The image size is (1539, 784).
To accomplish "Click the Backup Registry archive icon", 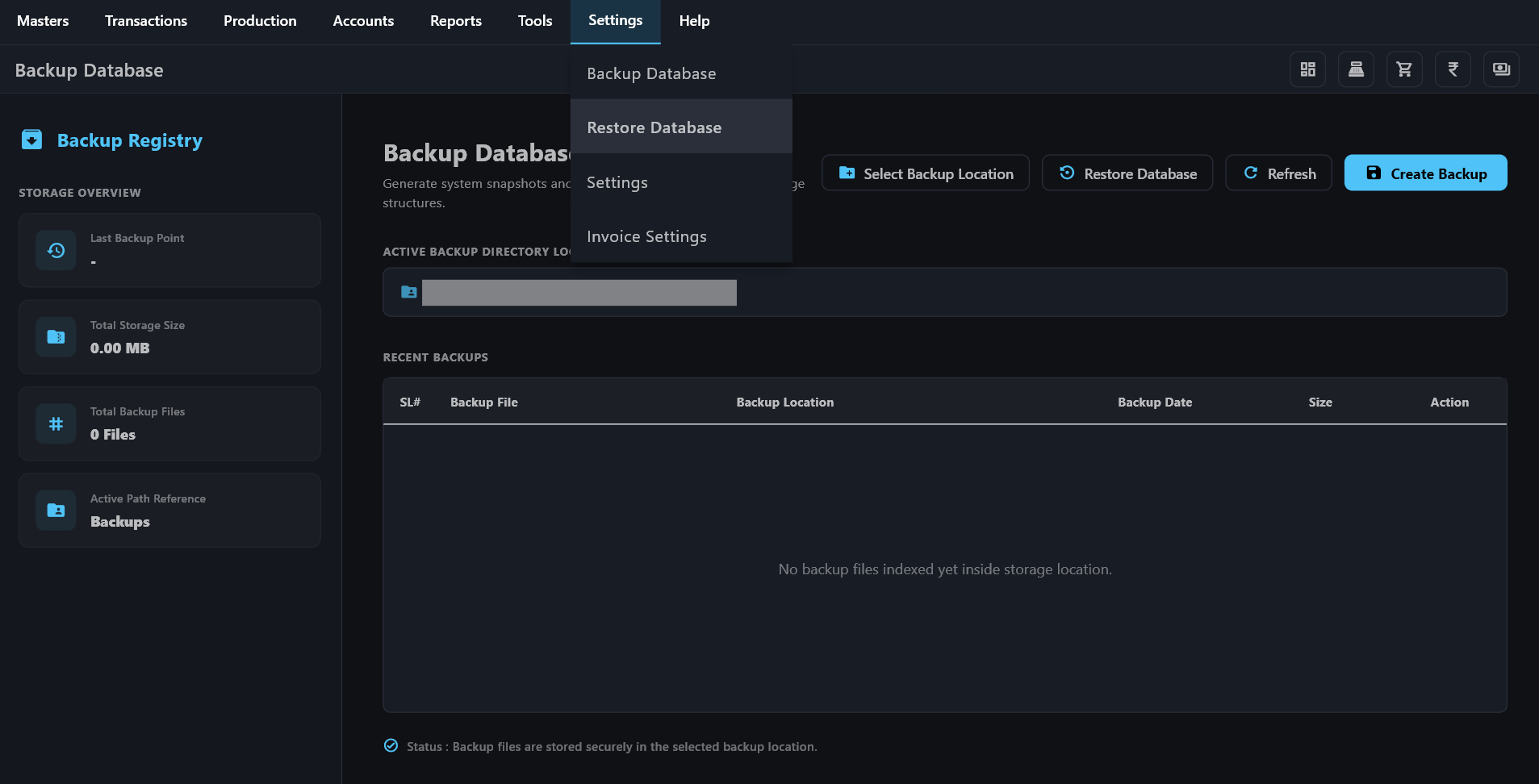I will click(31, 140).
